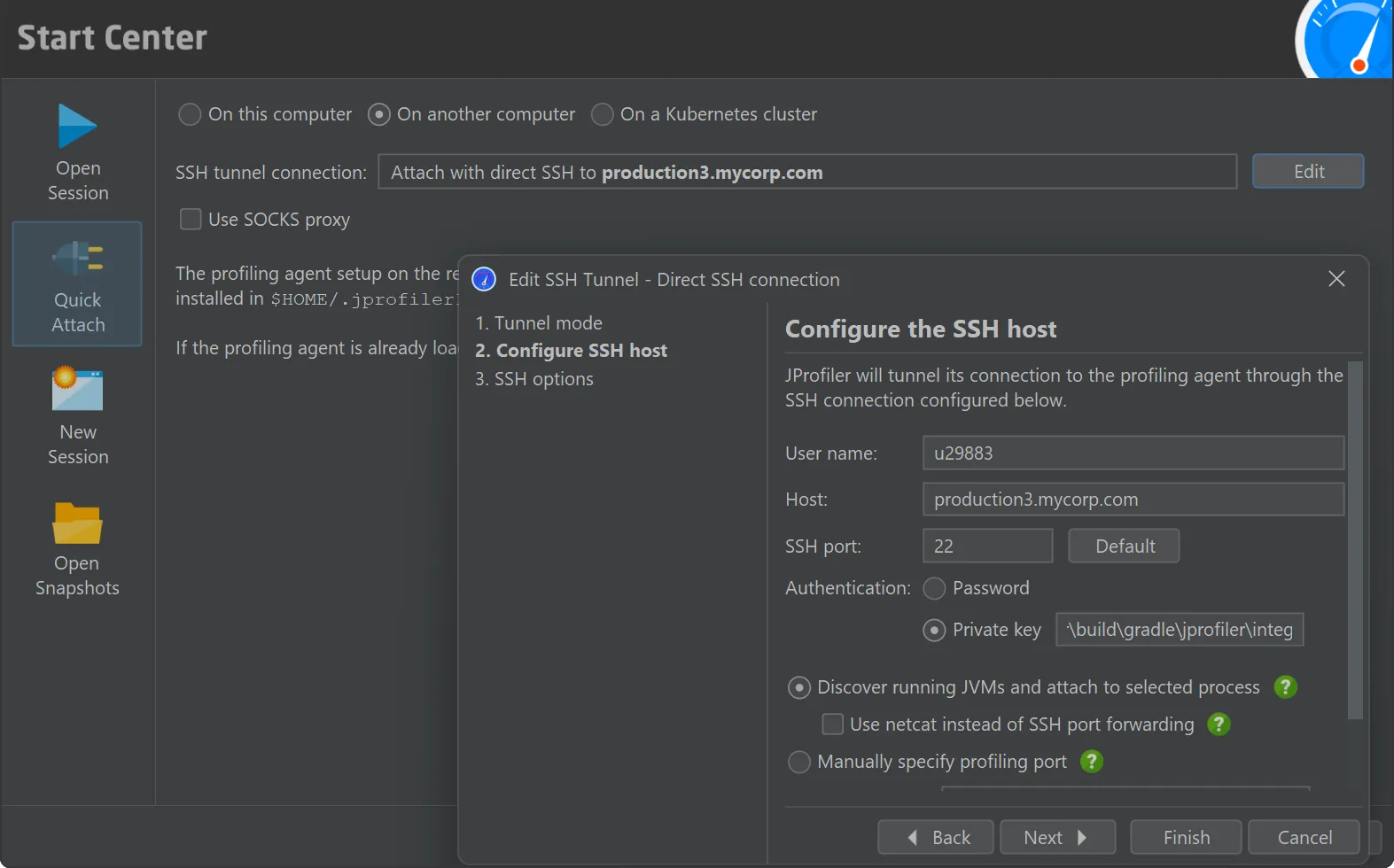The image size is (1394, 868).
Task: Open help for Manually specify profiling port
Action: pyautogui.click(x=1092, y=762)
